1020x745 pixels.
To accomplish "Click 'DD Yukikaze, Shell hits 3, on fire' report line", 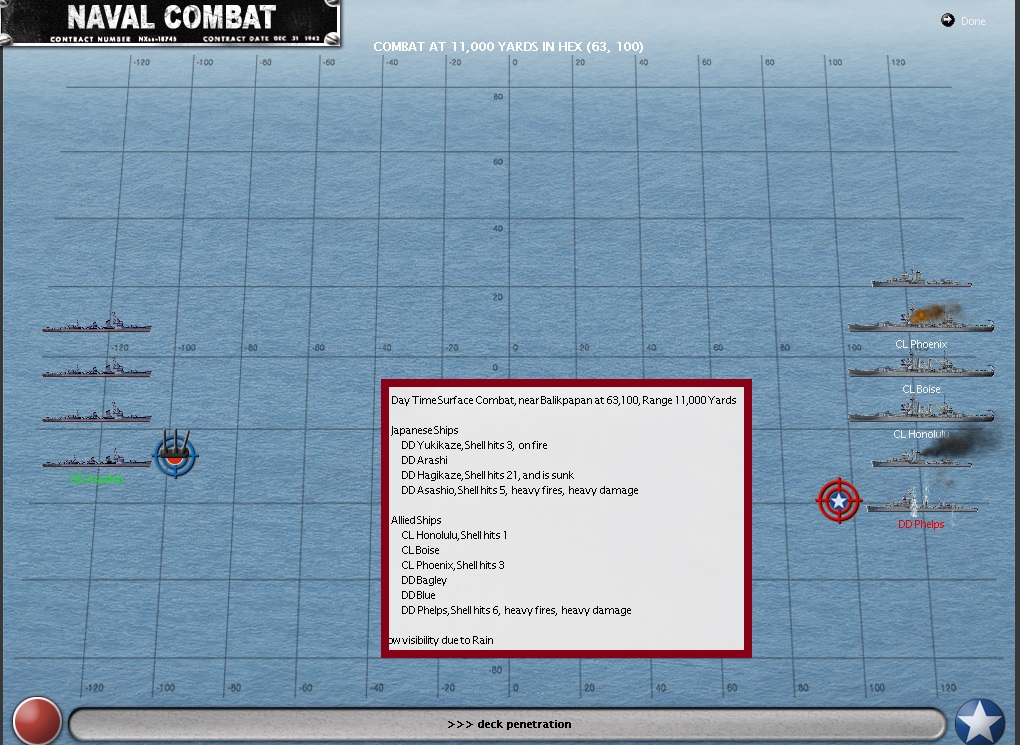I will pyautogui.click(x=474, y=445).
